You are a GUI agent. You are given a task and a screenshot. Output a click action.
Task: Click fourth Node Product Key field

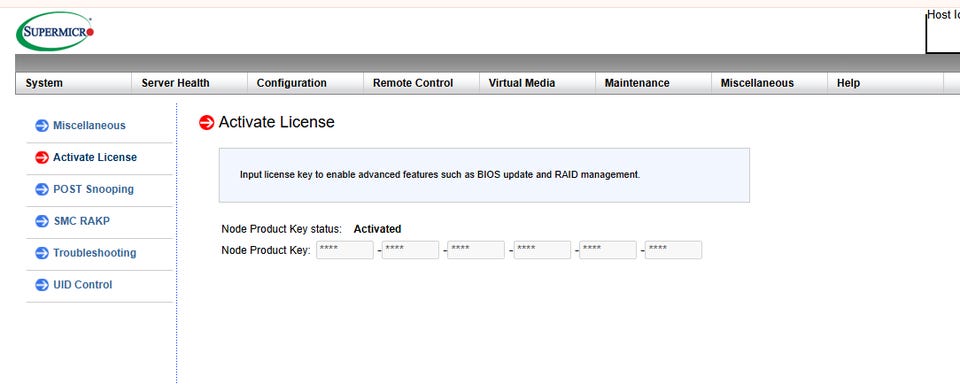click(542, 250)
